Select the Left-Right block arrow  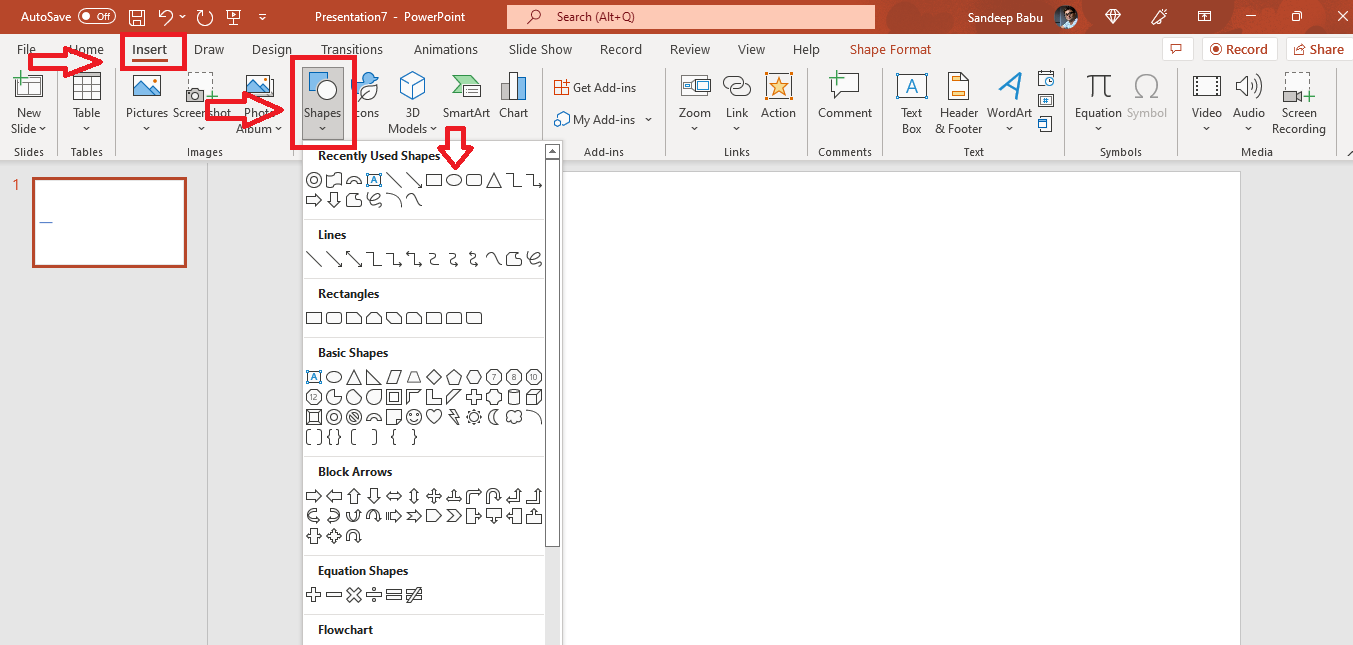click(394, 496)
